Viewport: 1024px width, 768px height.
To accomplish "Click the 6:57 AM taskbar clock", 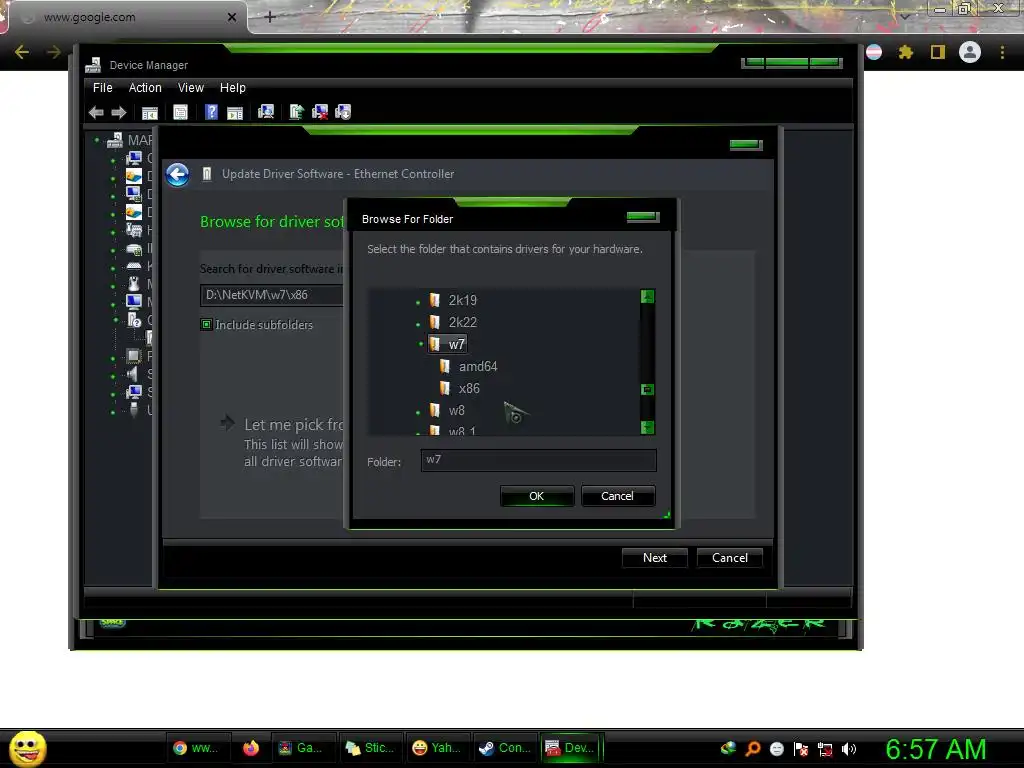I will click(x=936, y=749).
